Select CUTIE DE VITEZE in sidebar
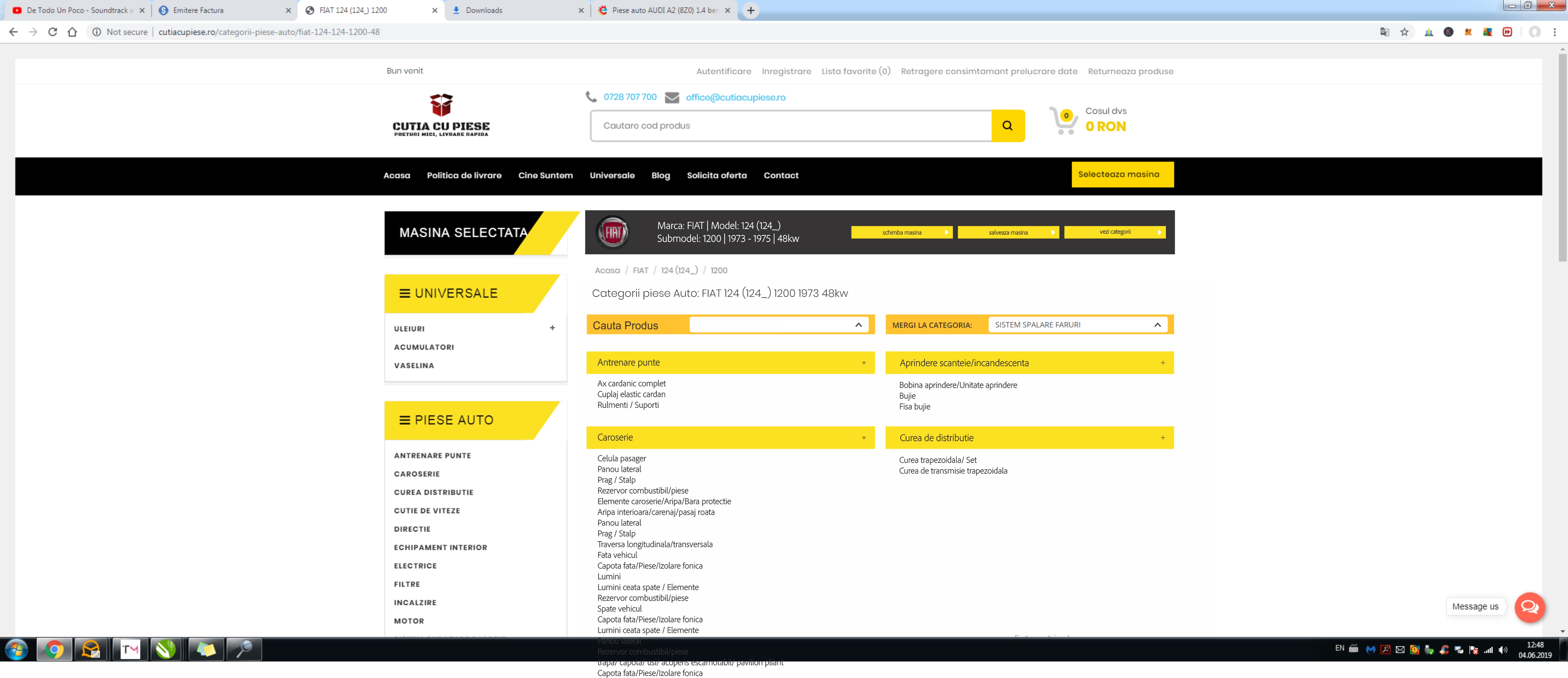The image size is (1568, 678). [427, 511]
